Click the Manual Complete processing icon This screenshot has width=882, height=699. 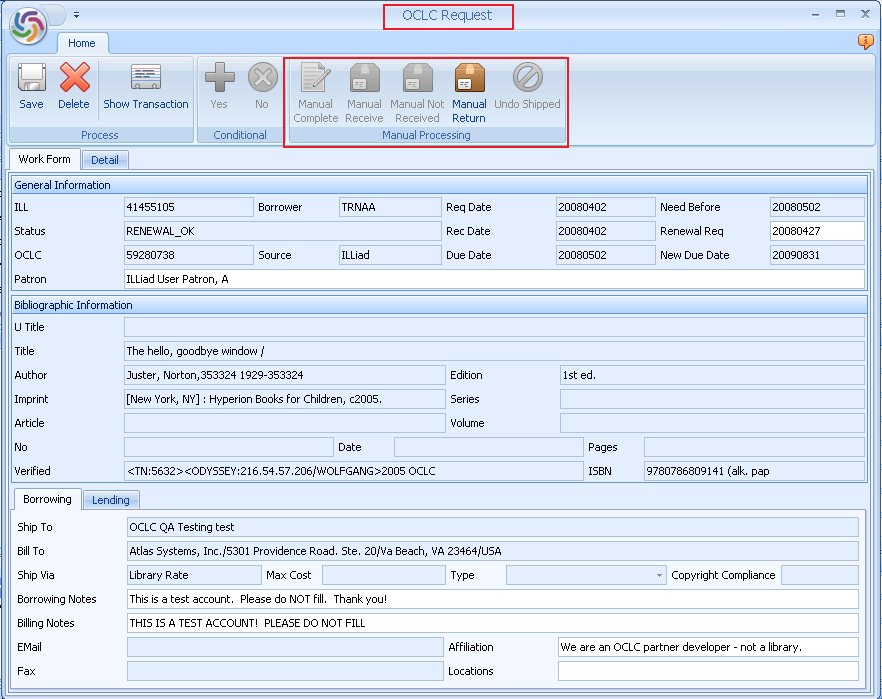click(x=315, y=88)
